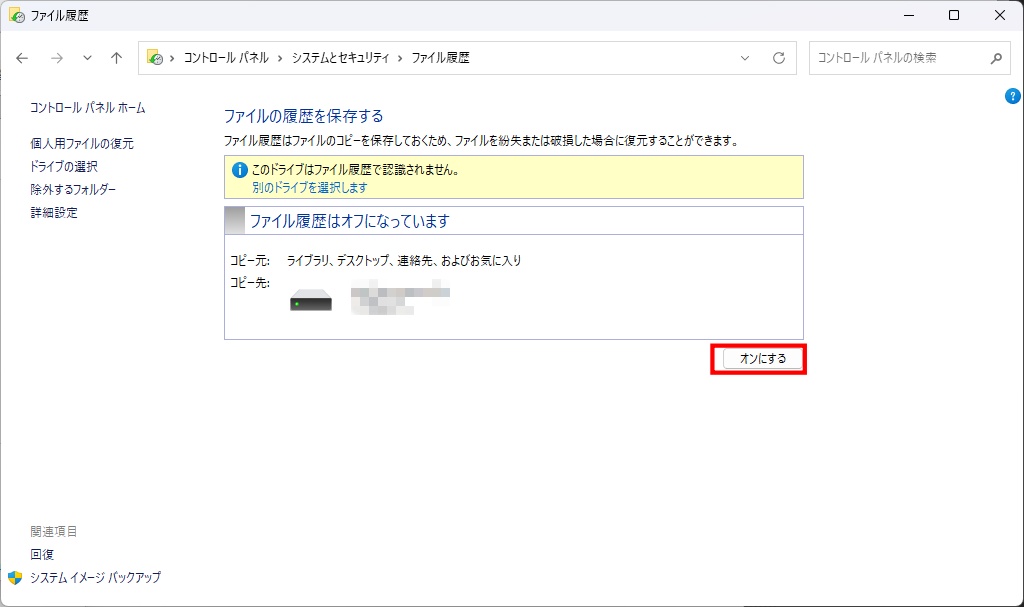Click the destination drive icon
Image resolution: width=1024 pixels, height=607 pixels.
[x=311, y=300]
